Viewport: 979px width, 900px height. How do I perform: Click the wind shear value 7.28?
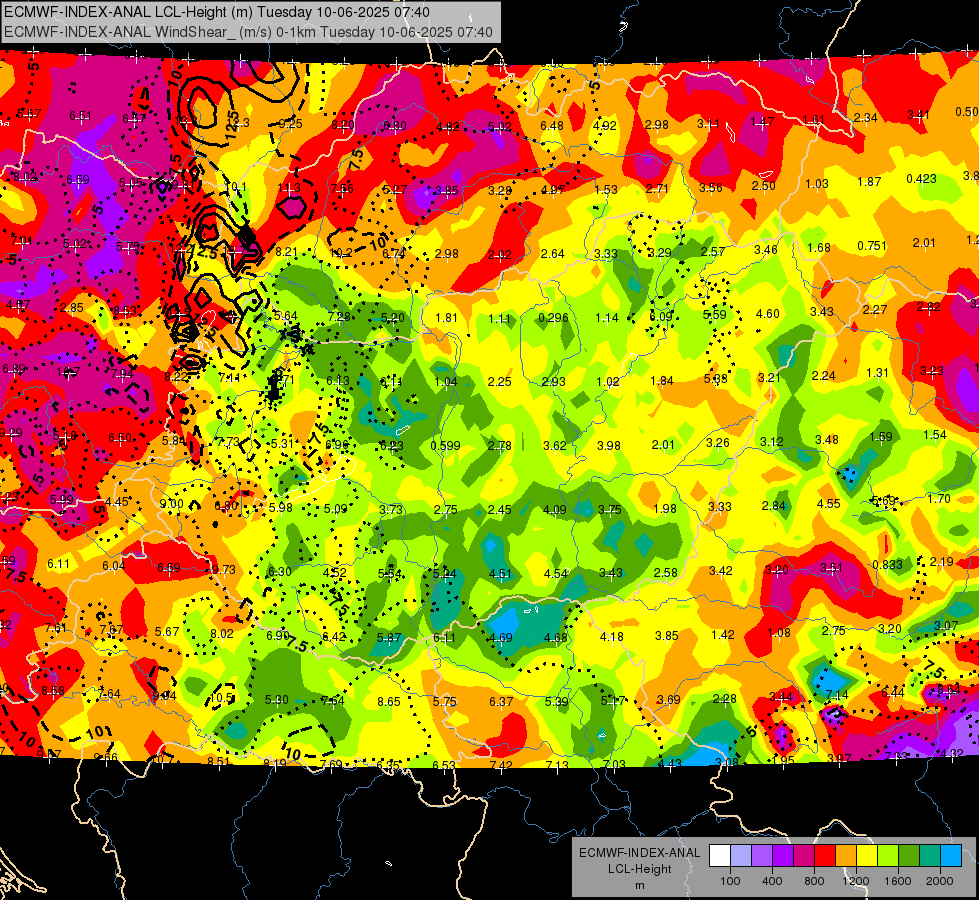point(339,316)
